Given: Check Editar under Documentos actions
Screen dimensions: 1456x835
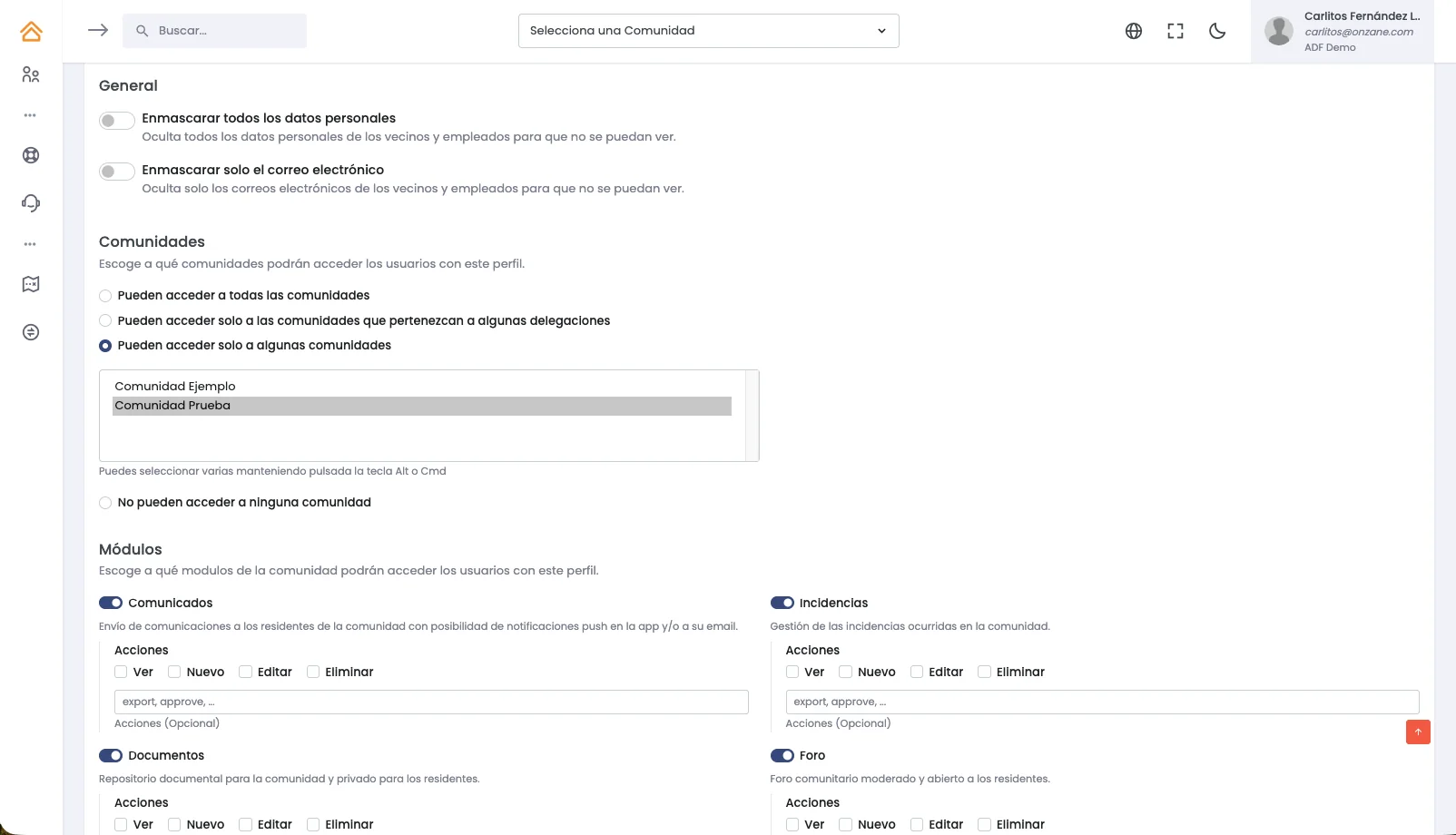Looking at the screenshot, I should click(245, 824).
